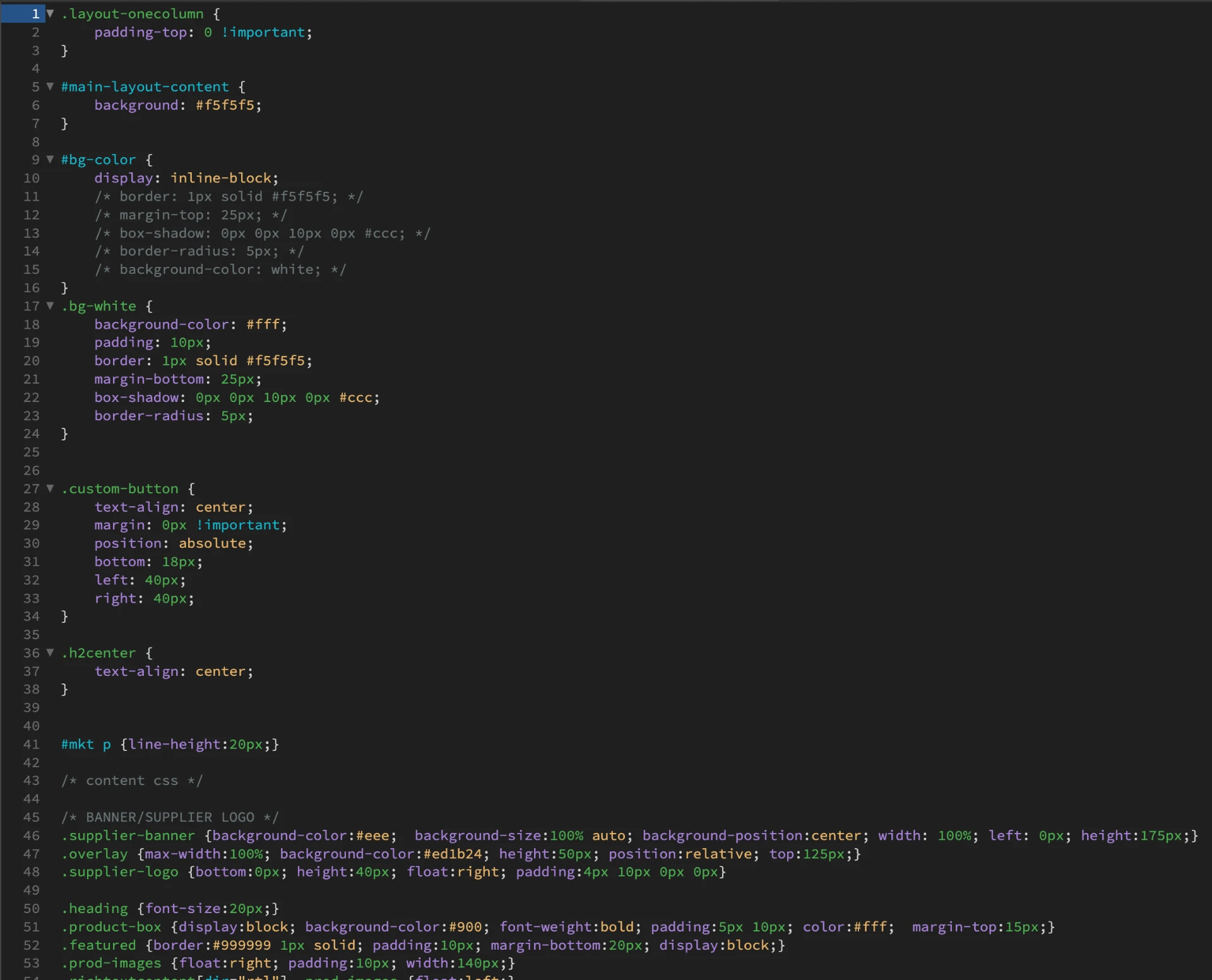Collapse the #main-layout-content rule fold arrow
Screen dimensions: 1212x980
(50, 86)
